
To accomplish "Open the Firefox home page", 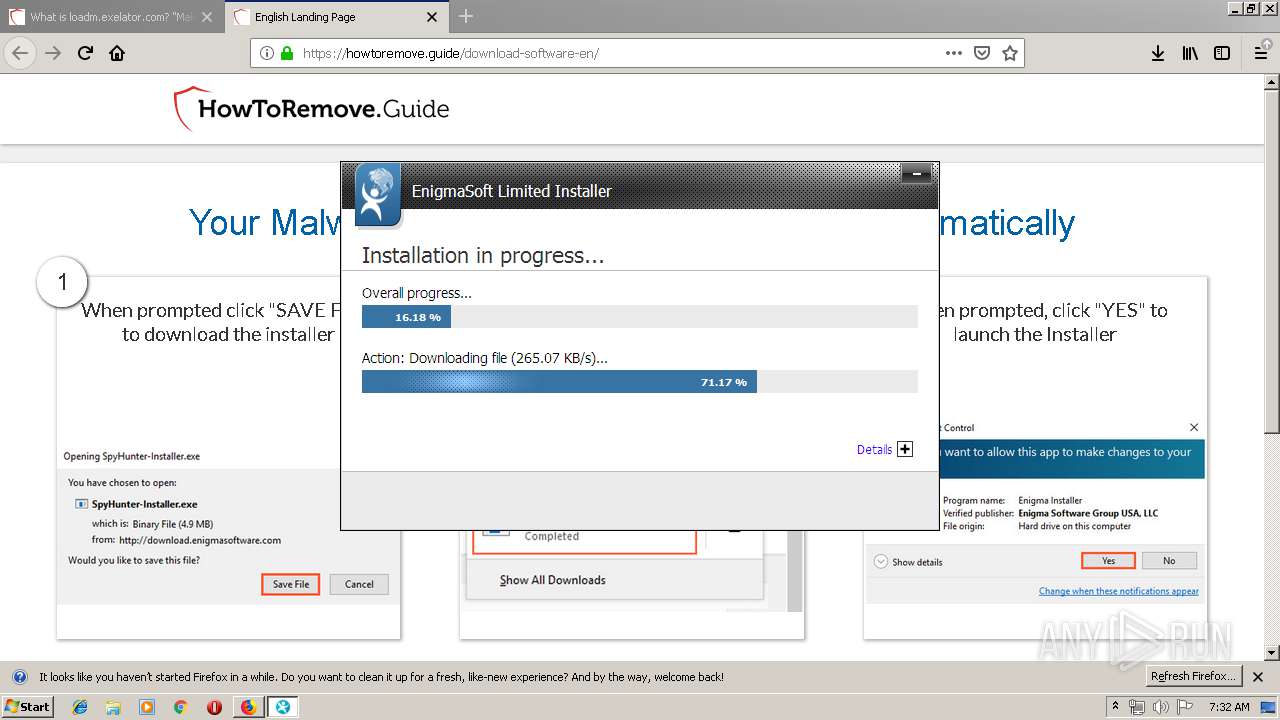I will pyautogui.click(x=117, y=53).
